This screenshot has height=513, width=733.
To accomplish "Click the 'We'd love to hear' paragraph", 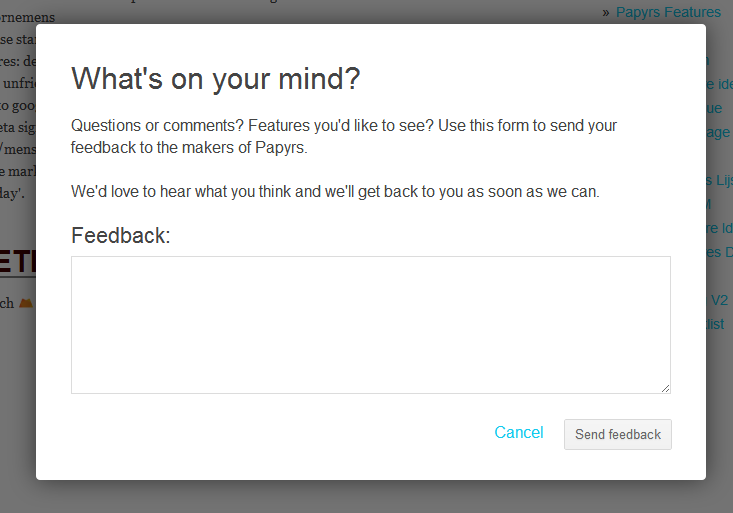I will (335, 192).
